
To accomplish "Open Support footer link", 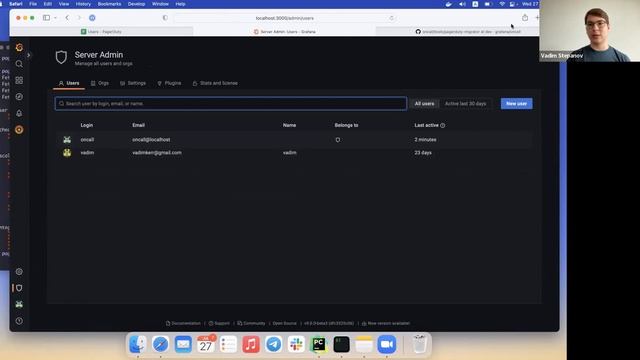I will (x=219, y=323).
